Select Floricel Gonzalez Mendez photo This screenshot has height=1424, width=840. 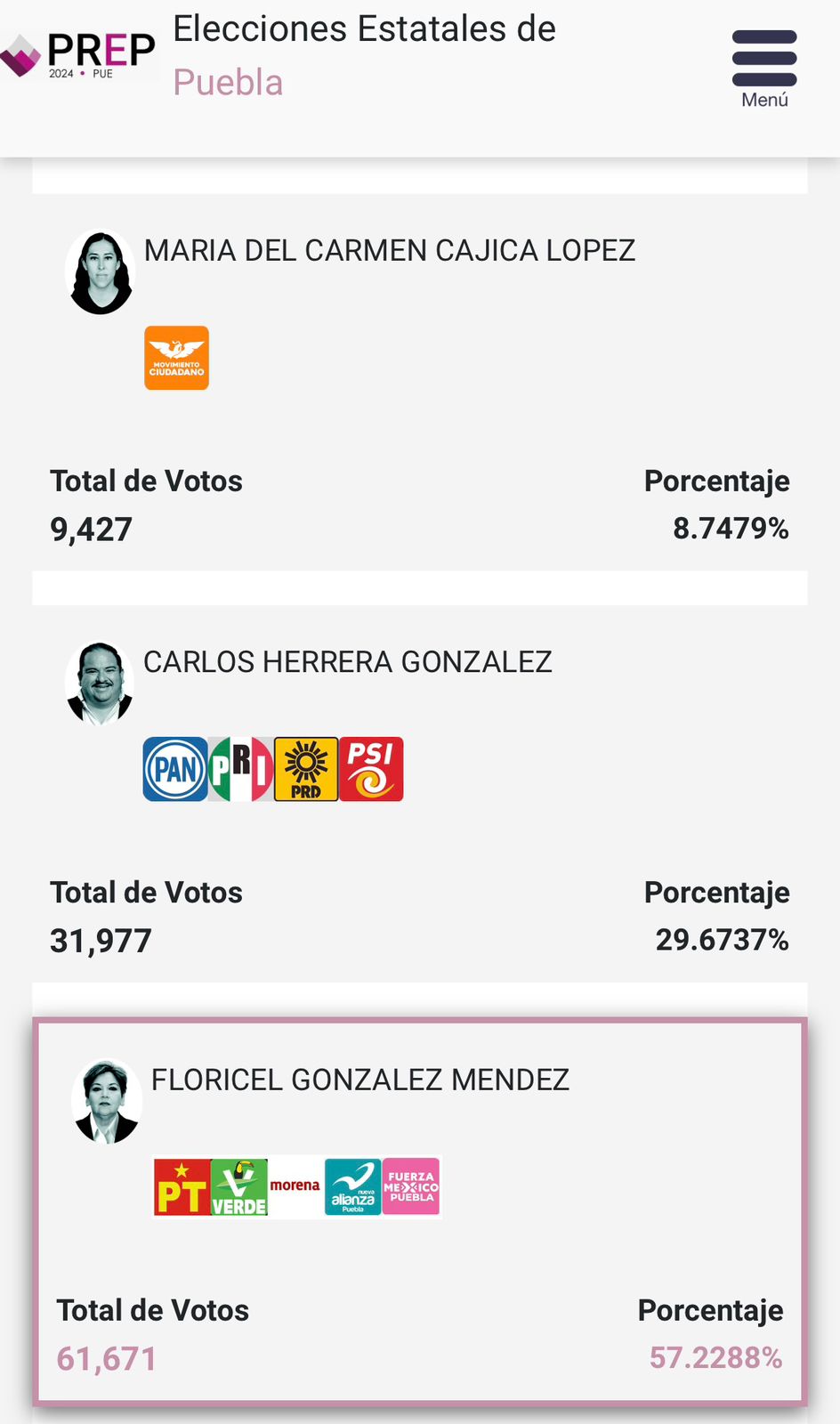pos(107,1101)
